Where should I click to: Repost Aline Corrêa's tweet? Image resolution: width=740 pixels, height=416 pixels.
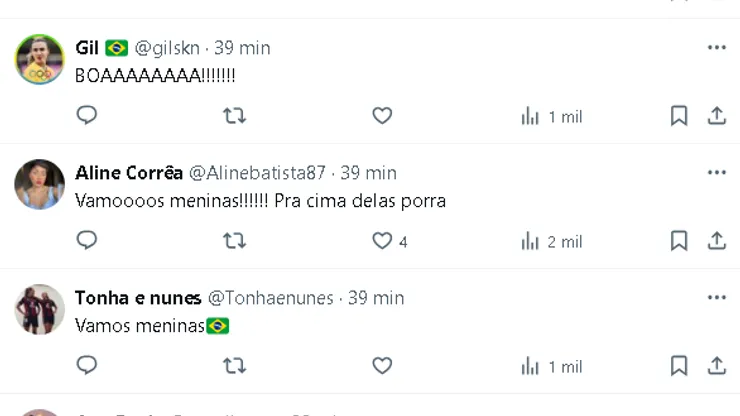point(234,241)
